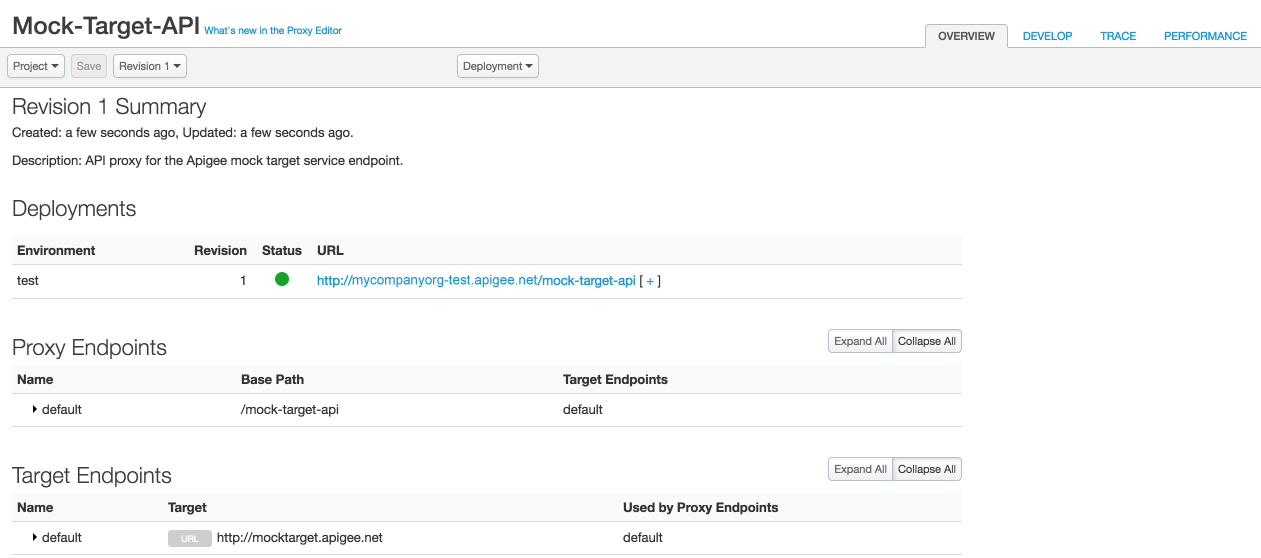Click the URL badge in Target Endpoints

point(189,538)
